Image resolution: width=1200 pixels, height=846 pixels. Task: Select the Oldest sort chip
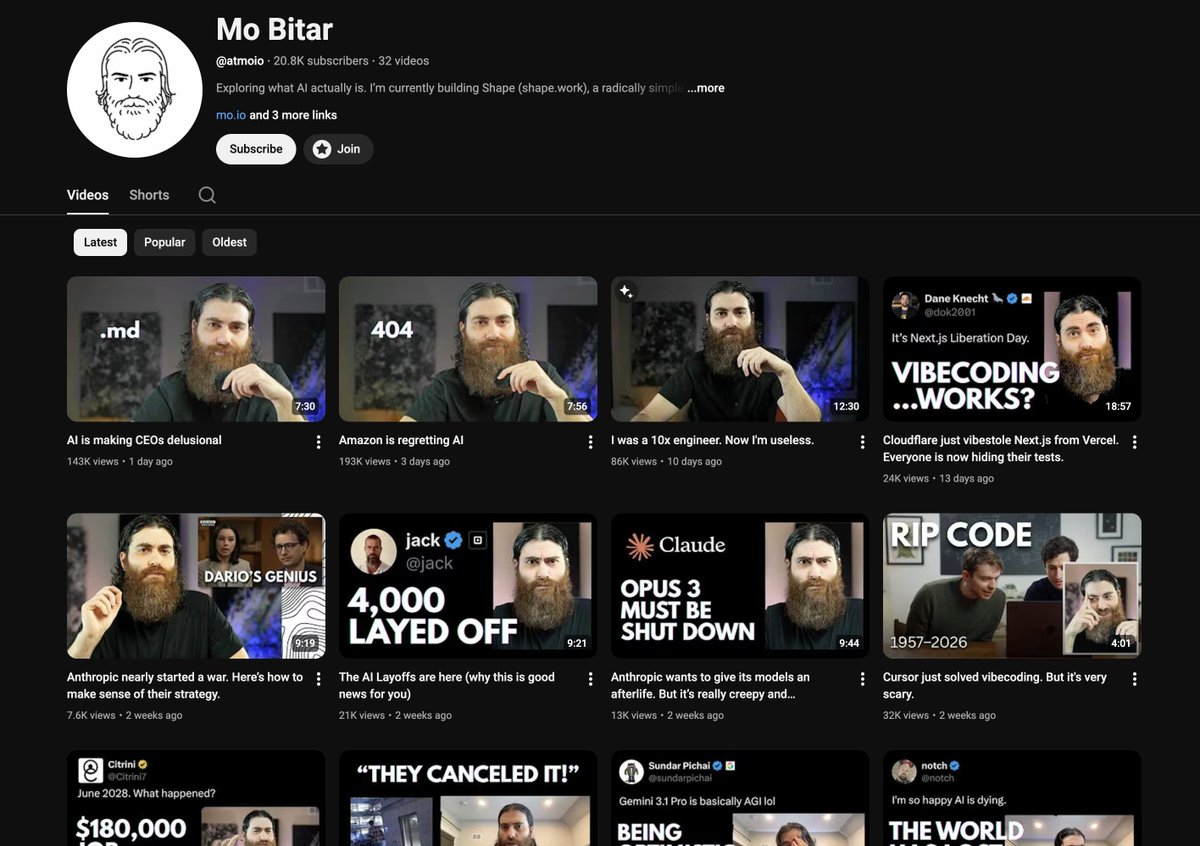pos(229,242)
